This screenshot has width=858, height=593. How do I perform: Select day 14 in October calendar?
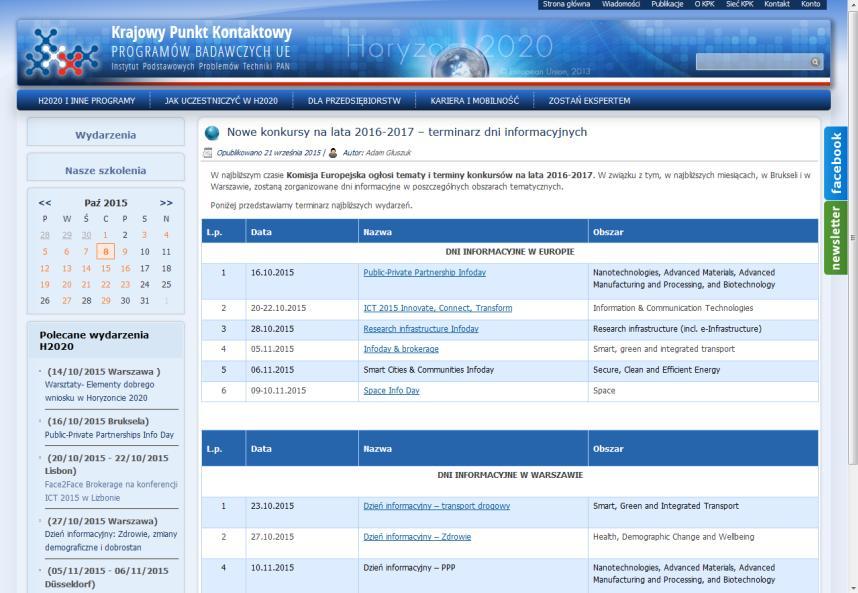coord(86,269)
